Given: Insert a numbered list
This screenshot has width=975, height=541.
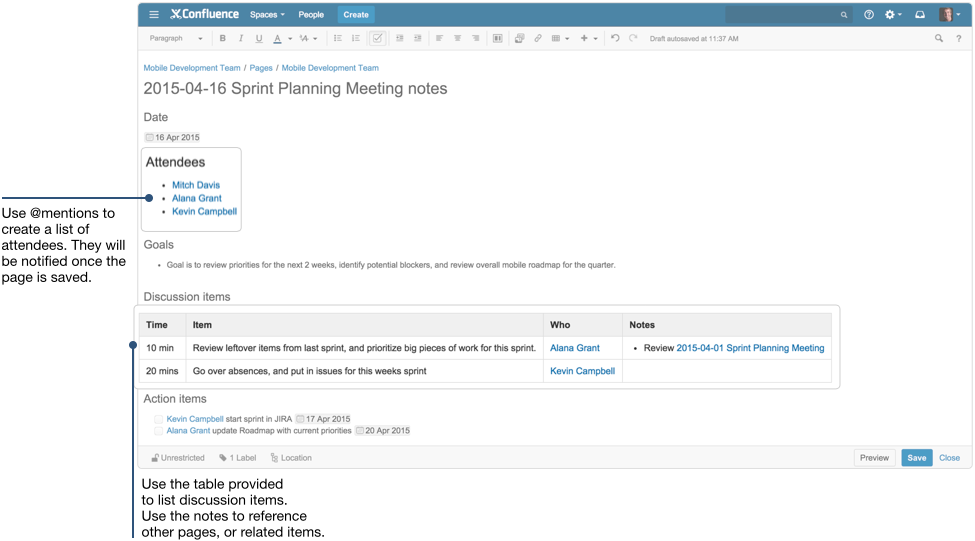Looking at the screenshot, I should (356, 39).
